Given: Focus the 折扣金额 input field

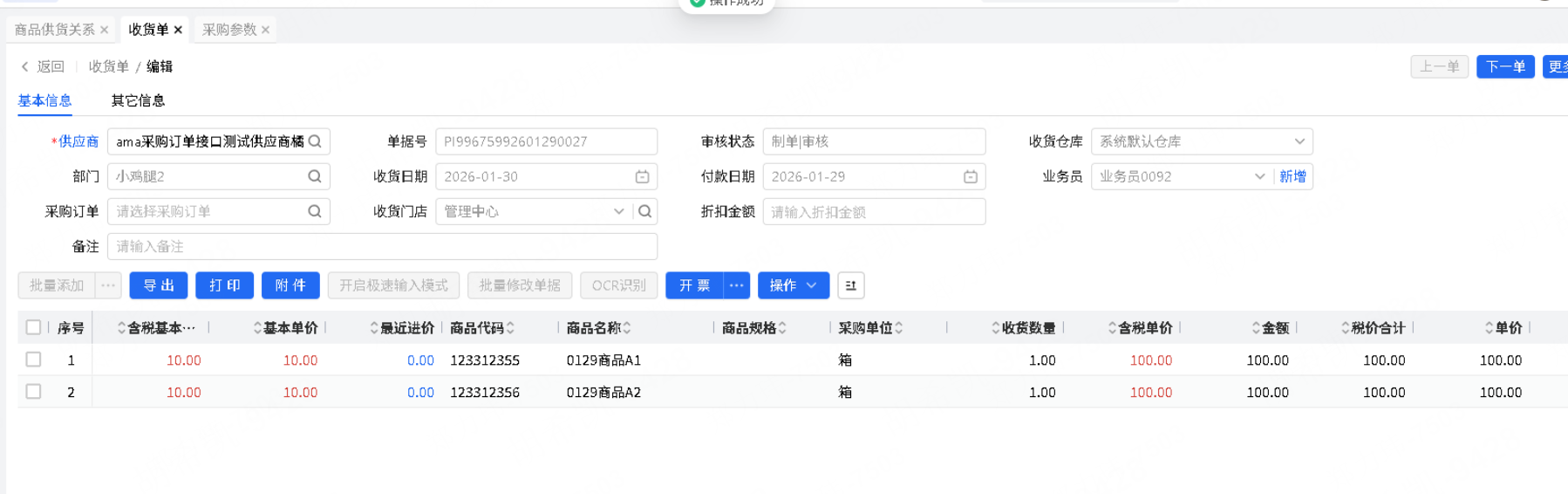Looking at the screenshot, I should pos(874,211).
